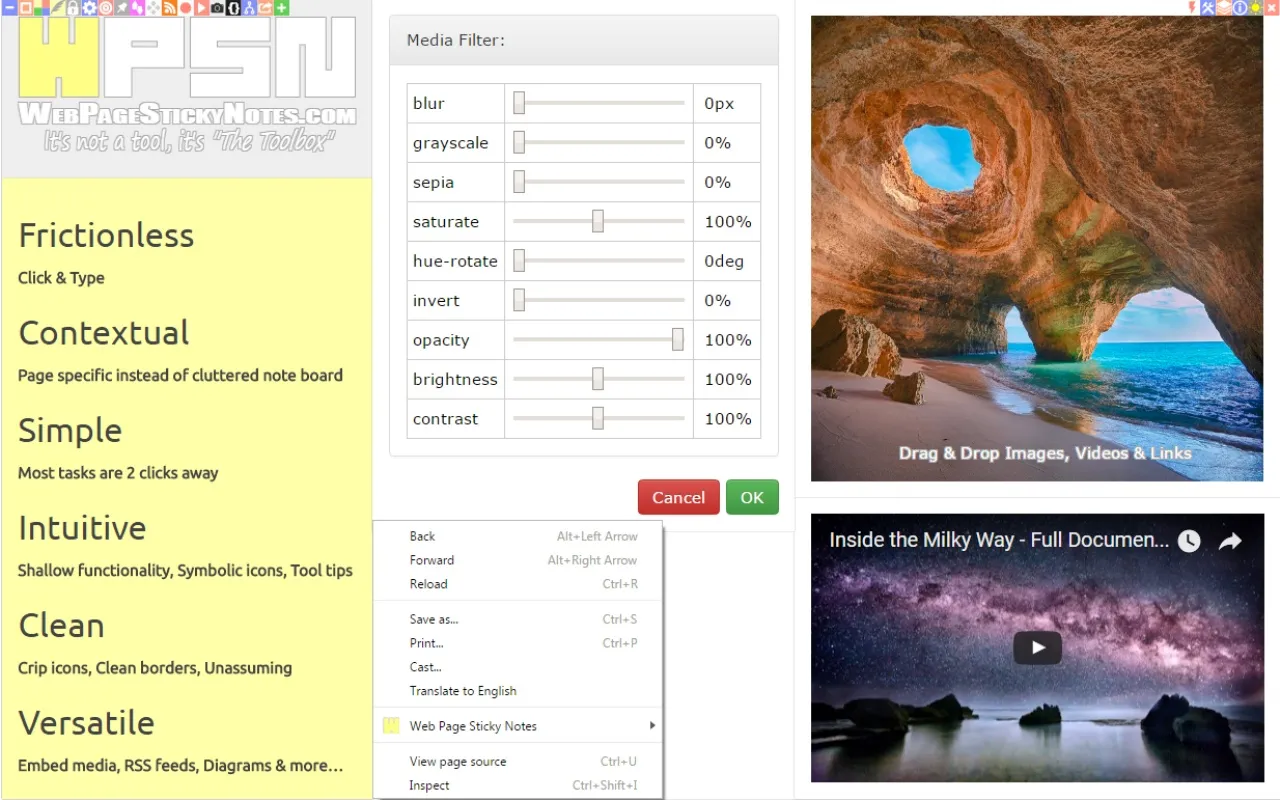Open the tools icon in the top right
Screen dimensions: 1280x800
[1207, 8]
